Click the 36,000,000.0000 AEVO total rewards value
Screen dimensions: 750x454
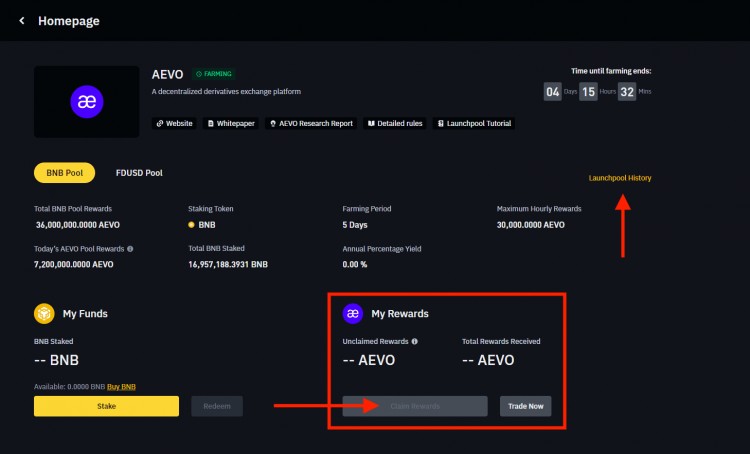click(x=77, y=225)
